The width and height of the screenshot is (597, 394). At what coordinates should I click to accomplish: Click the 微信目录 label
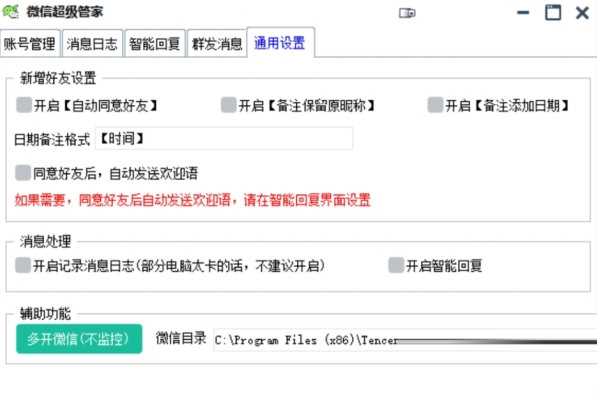point(181,338)
